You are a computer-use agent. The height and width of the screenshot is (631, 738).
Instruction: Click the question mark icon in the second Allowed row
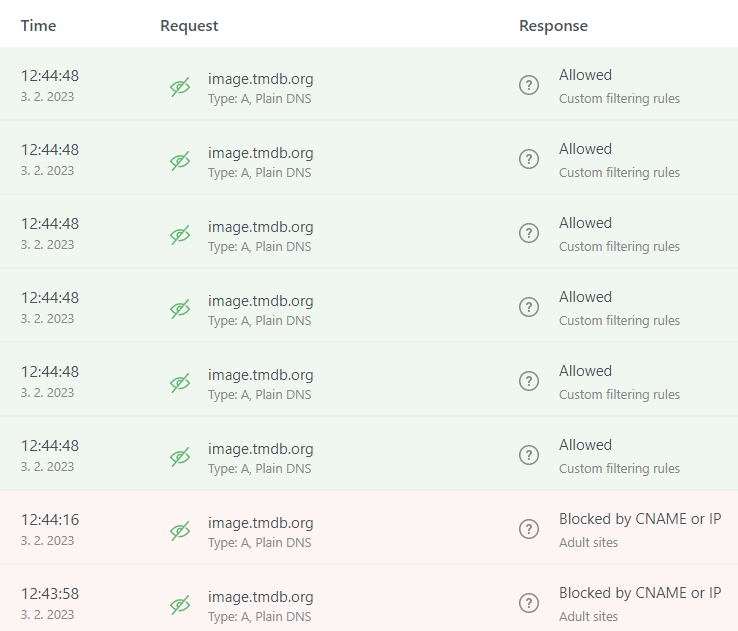tap(529, 159)
